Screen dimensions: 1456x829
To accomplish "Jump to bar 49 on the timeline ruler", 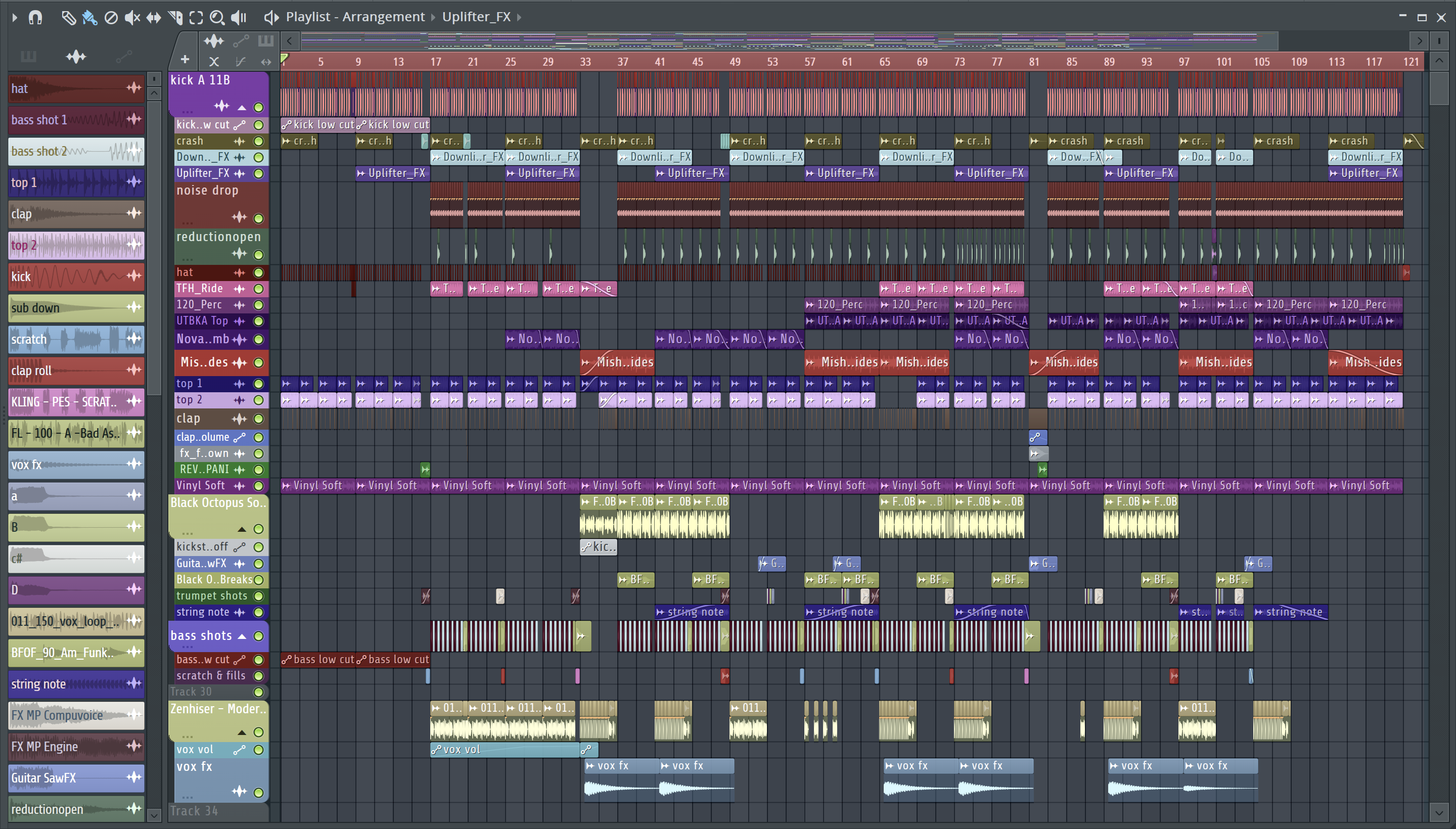I will point(735,62).
